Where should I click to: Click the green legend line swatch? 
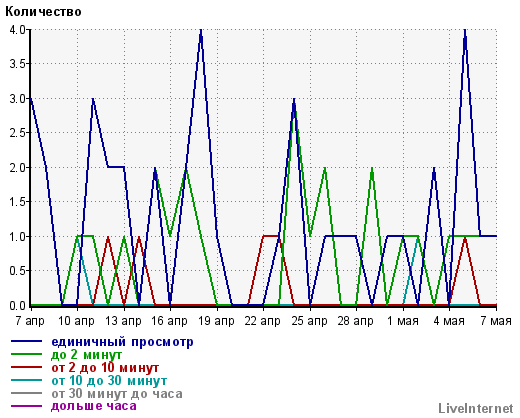click(27, 354)
